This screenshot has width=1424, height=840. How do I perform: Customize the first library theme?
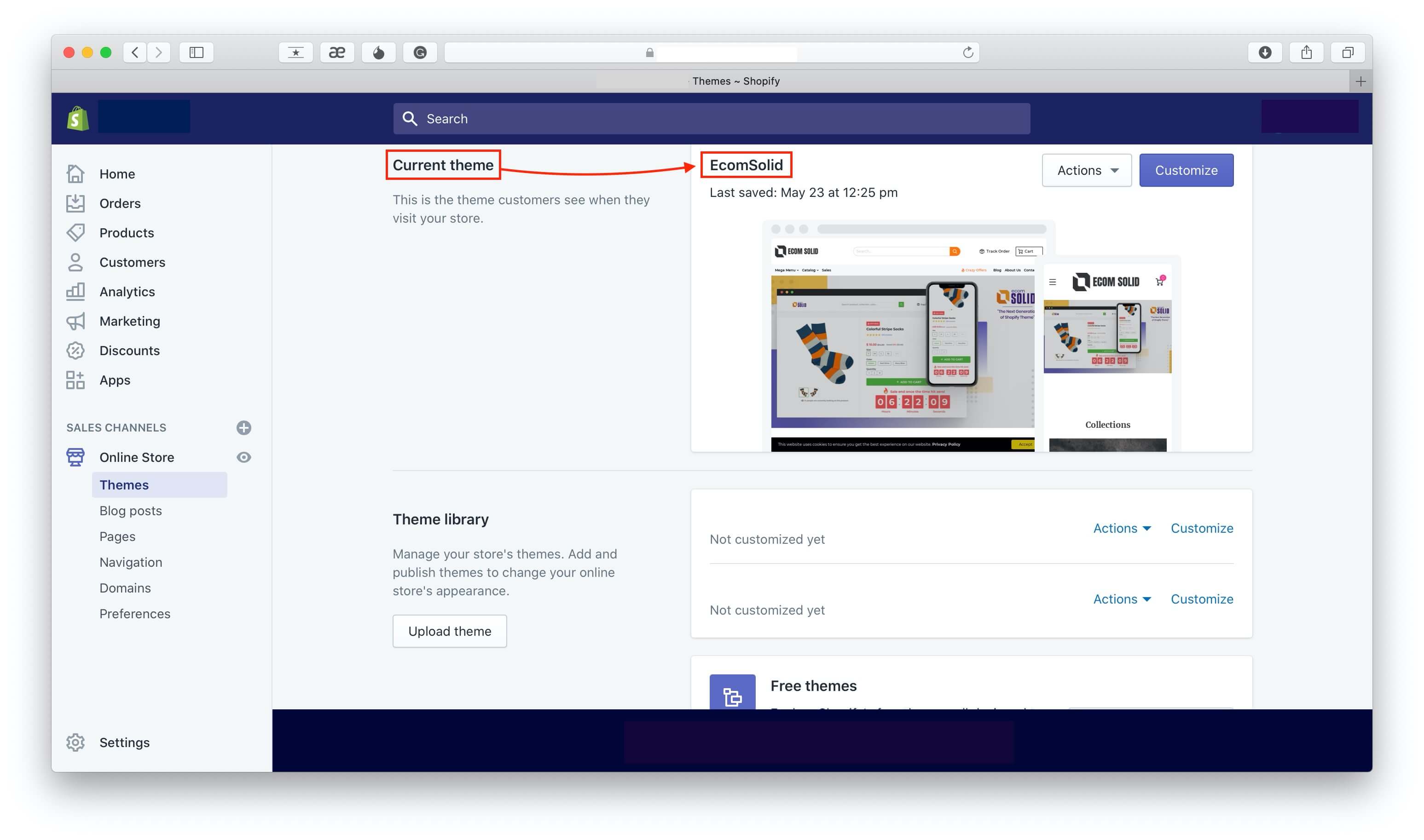pos(1202,528)
